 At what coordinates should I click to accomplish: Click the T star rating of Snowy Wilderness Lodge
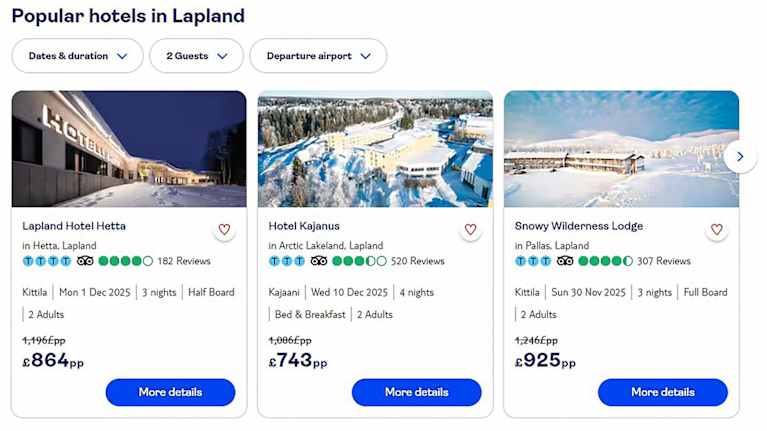click(x=533, y=261)
